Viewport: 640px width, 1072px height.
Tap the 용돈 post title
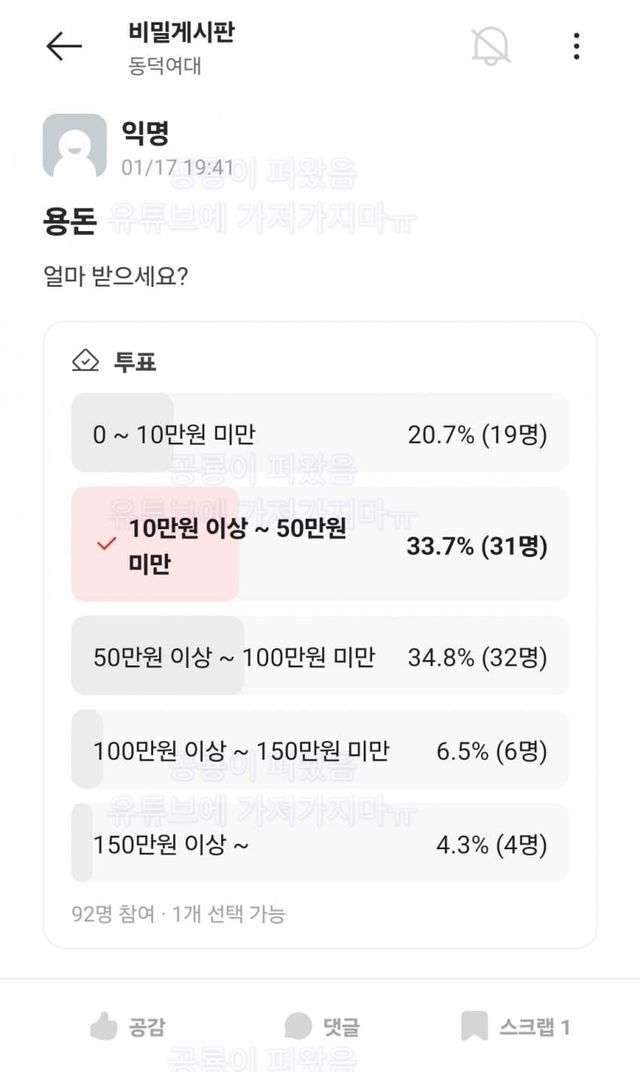pos(69,222)
